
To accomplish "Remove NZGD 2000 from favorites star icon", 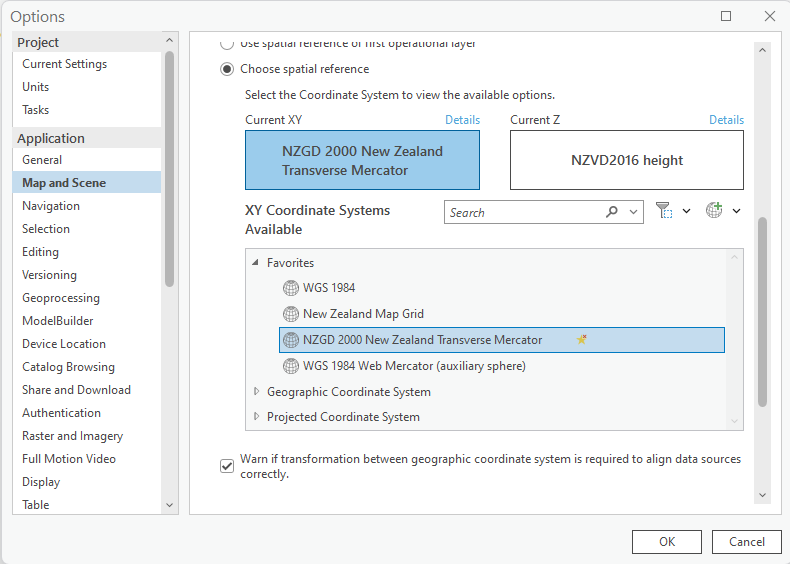I will click(x=582, y=340).
